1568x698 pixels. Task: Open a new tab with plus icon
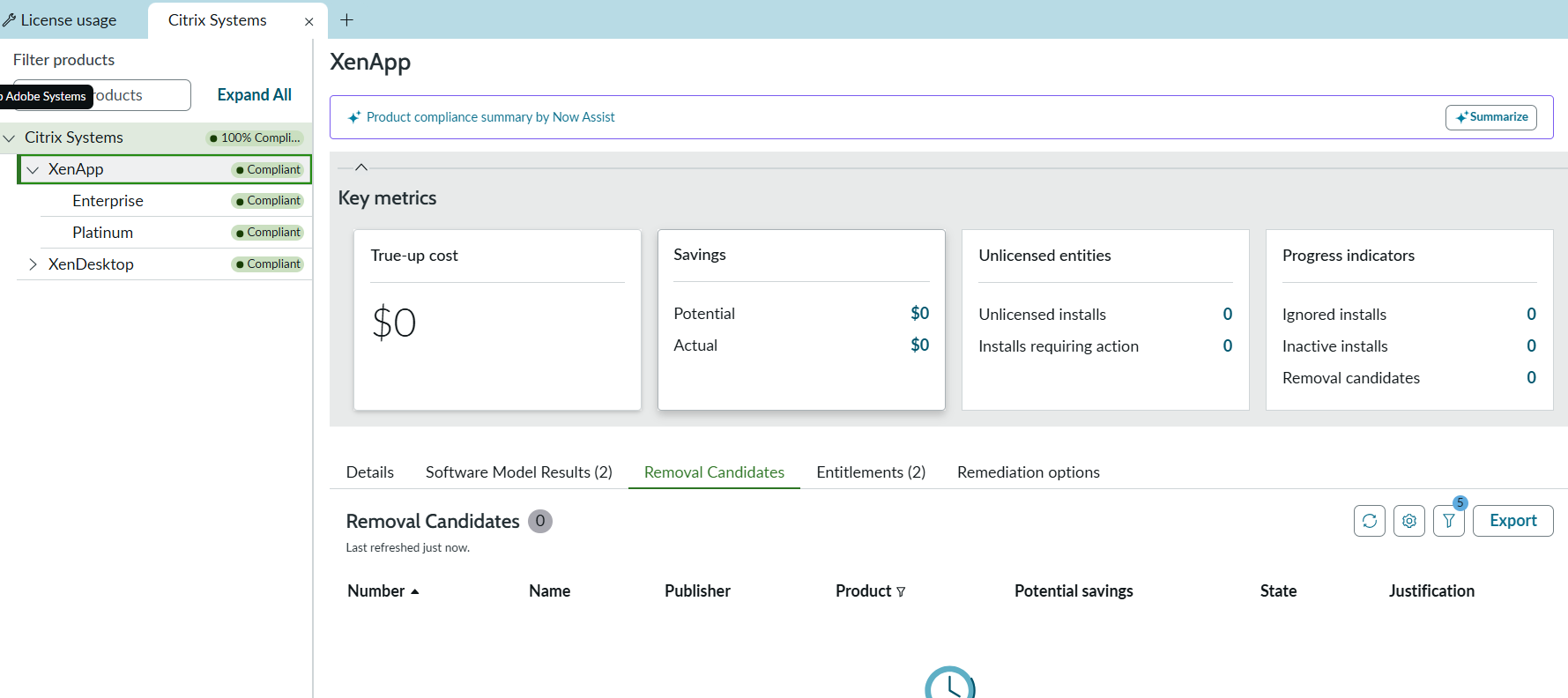pyautogui.click(x=346, y=20)
